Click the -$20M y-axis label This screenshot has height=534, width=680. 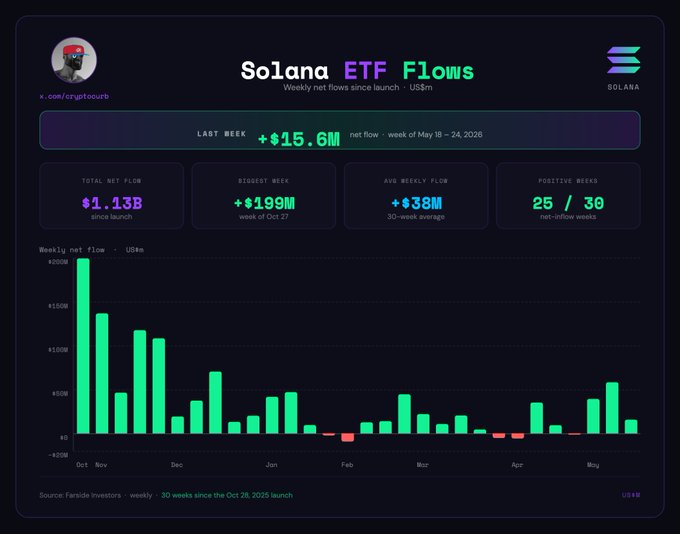pos(58,455)
